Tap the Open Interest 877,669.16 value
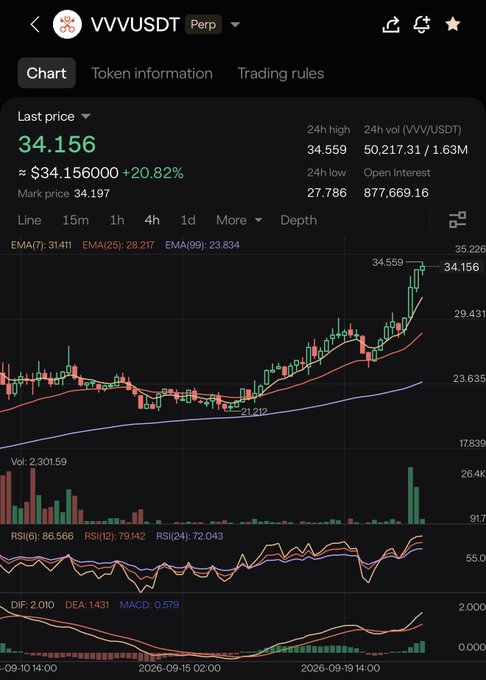Viewport: 486px width, 680px height. [396, 193]
